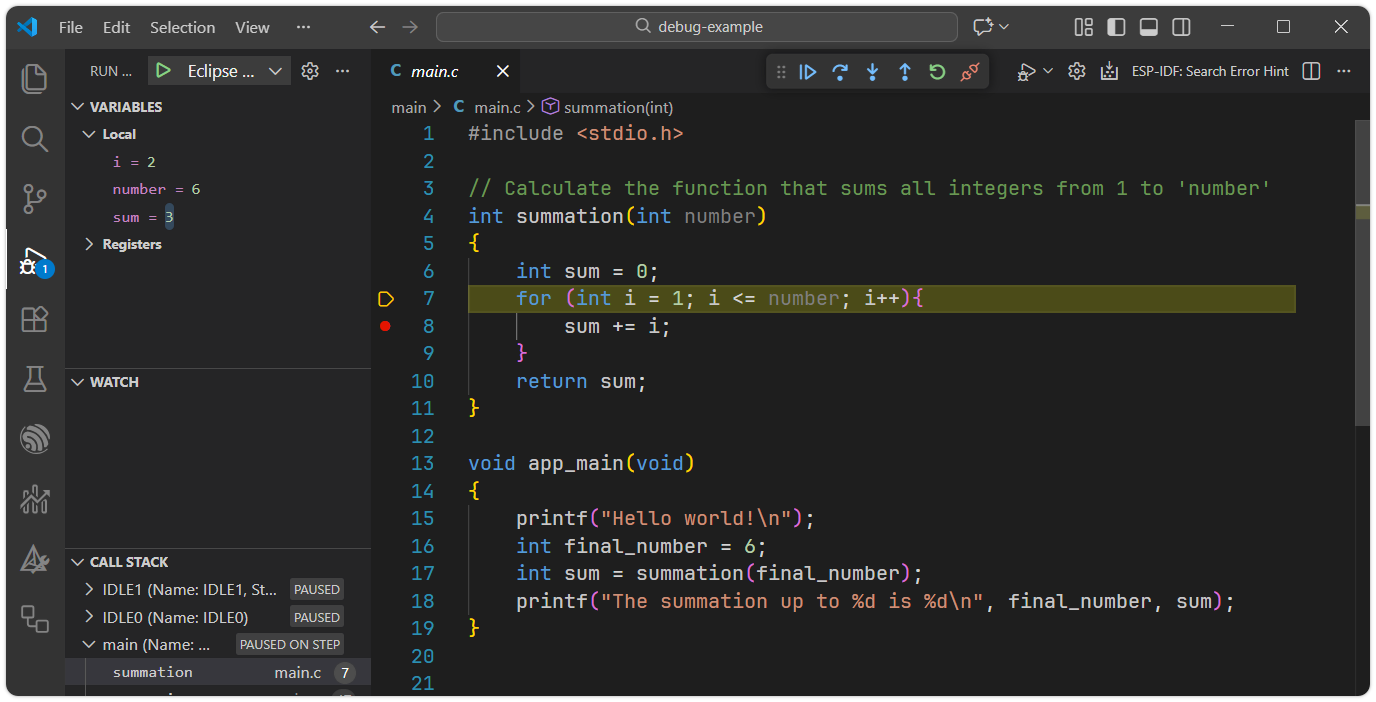
Task: Click the red breakpoint on line 8
Action: 385,325
